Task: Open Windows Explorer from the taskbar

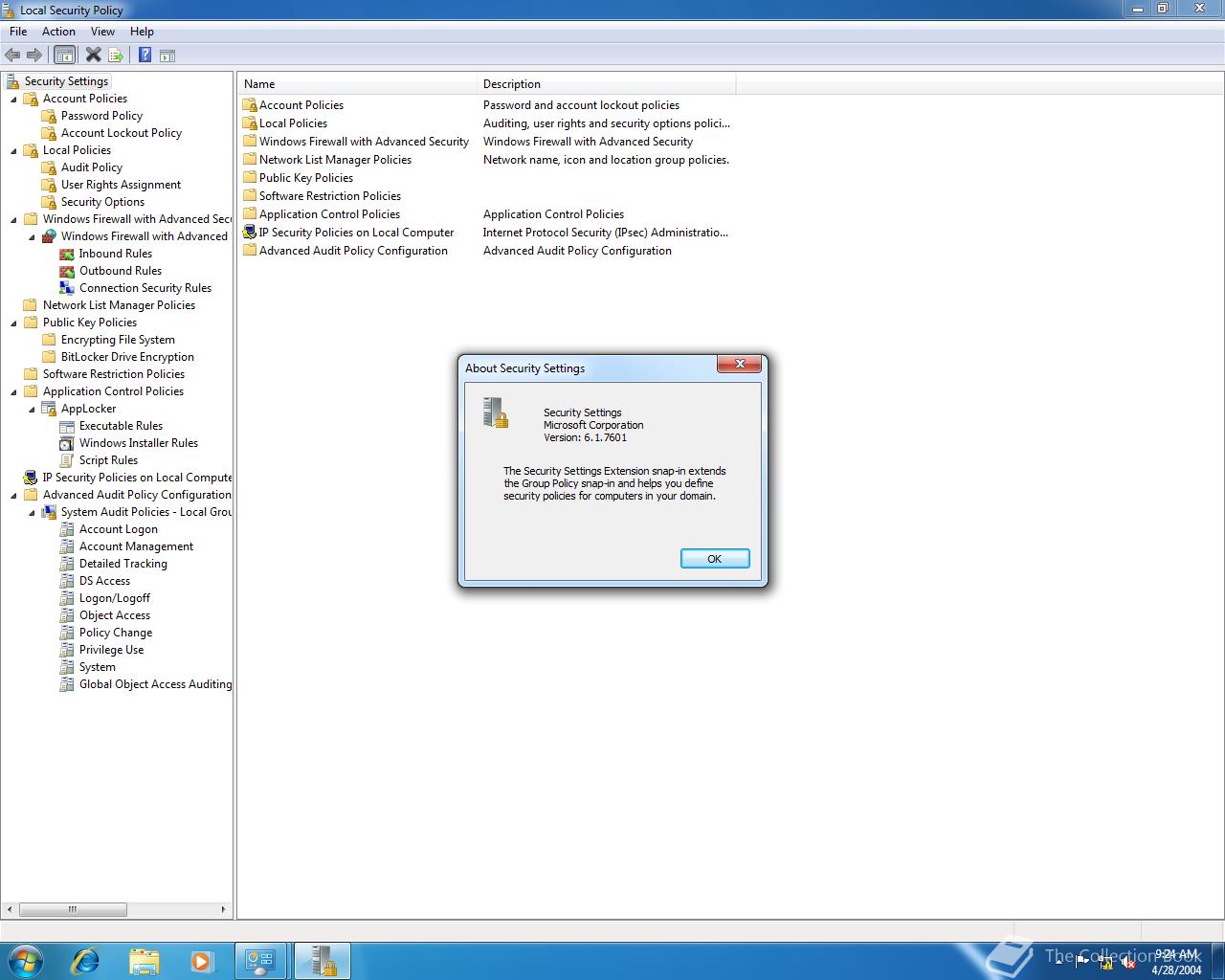Action: click(144, 961)
